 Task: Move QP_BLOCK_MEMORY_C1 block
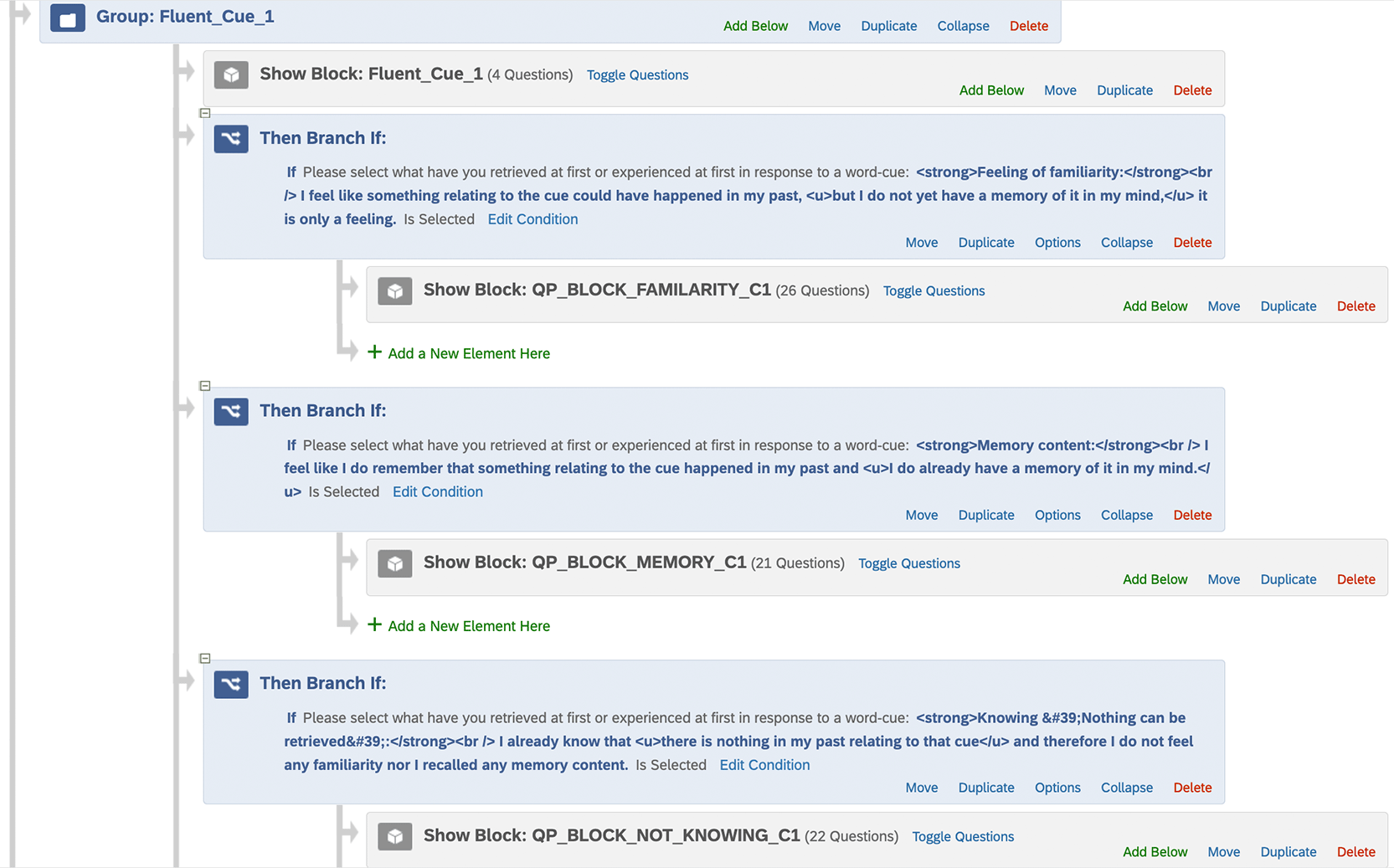click(1223, 579)
